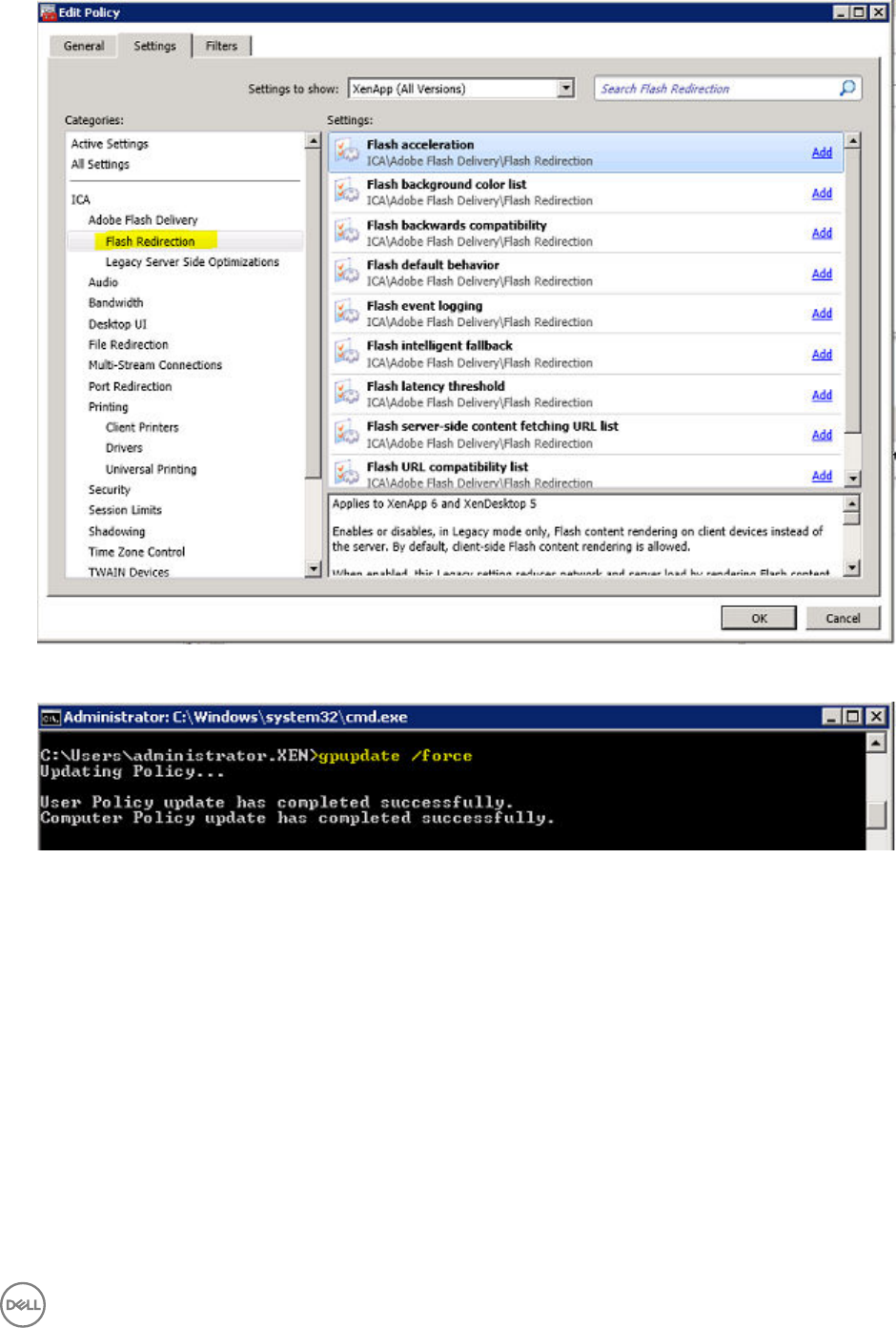This screenshot has height=1328, width=896.
Task: Click the Flash server-side content fetching icon
Action: 347,435
